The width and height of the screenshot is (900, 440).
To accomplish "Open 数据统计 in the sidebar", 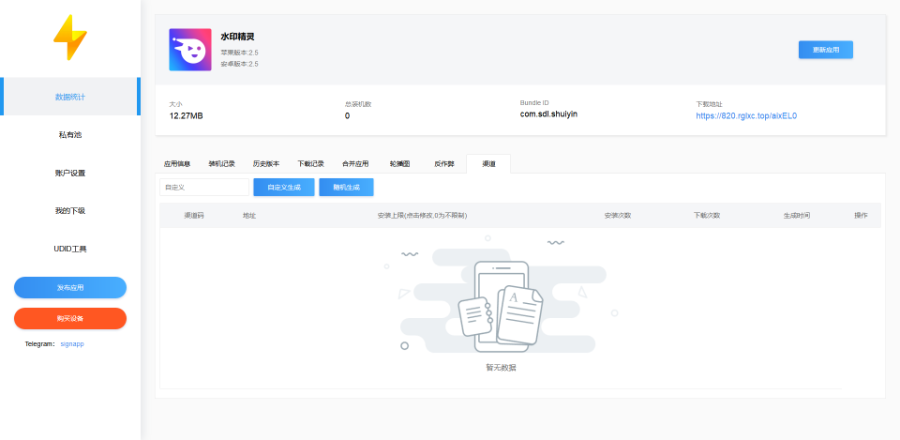I will [x=70, y=97].
